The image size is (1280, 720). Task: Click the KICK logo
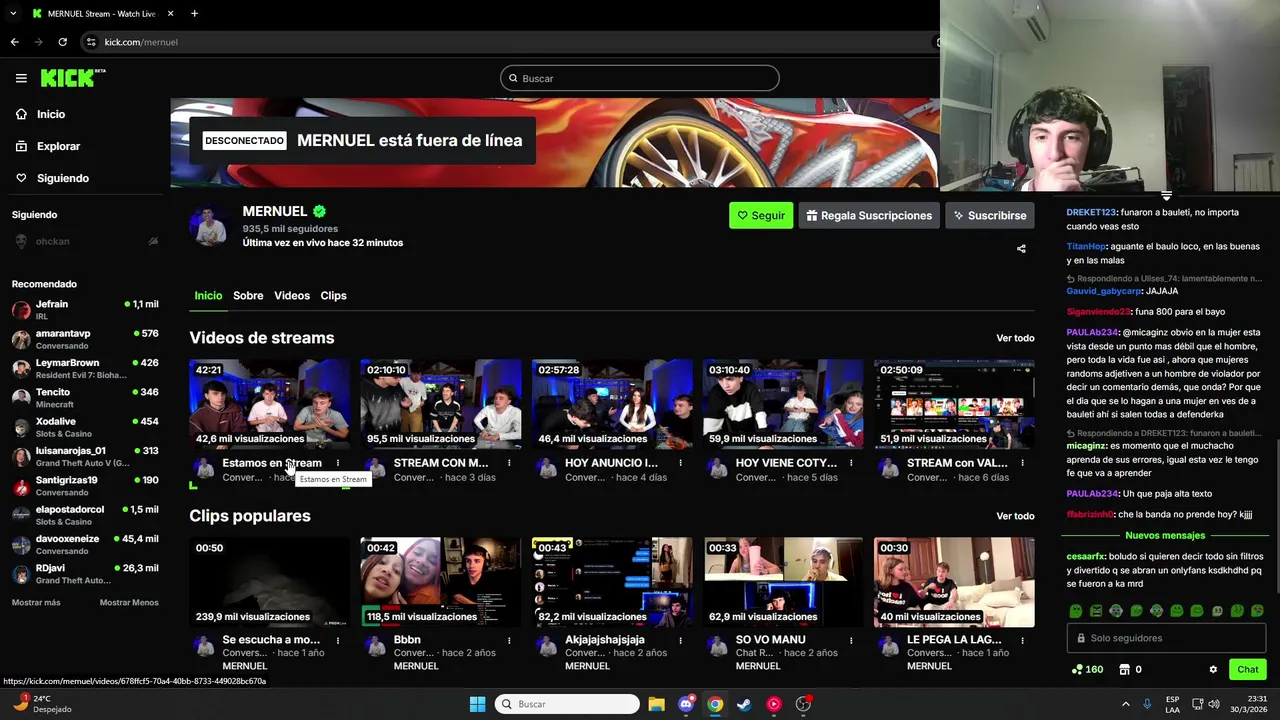point(72,78)
